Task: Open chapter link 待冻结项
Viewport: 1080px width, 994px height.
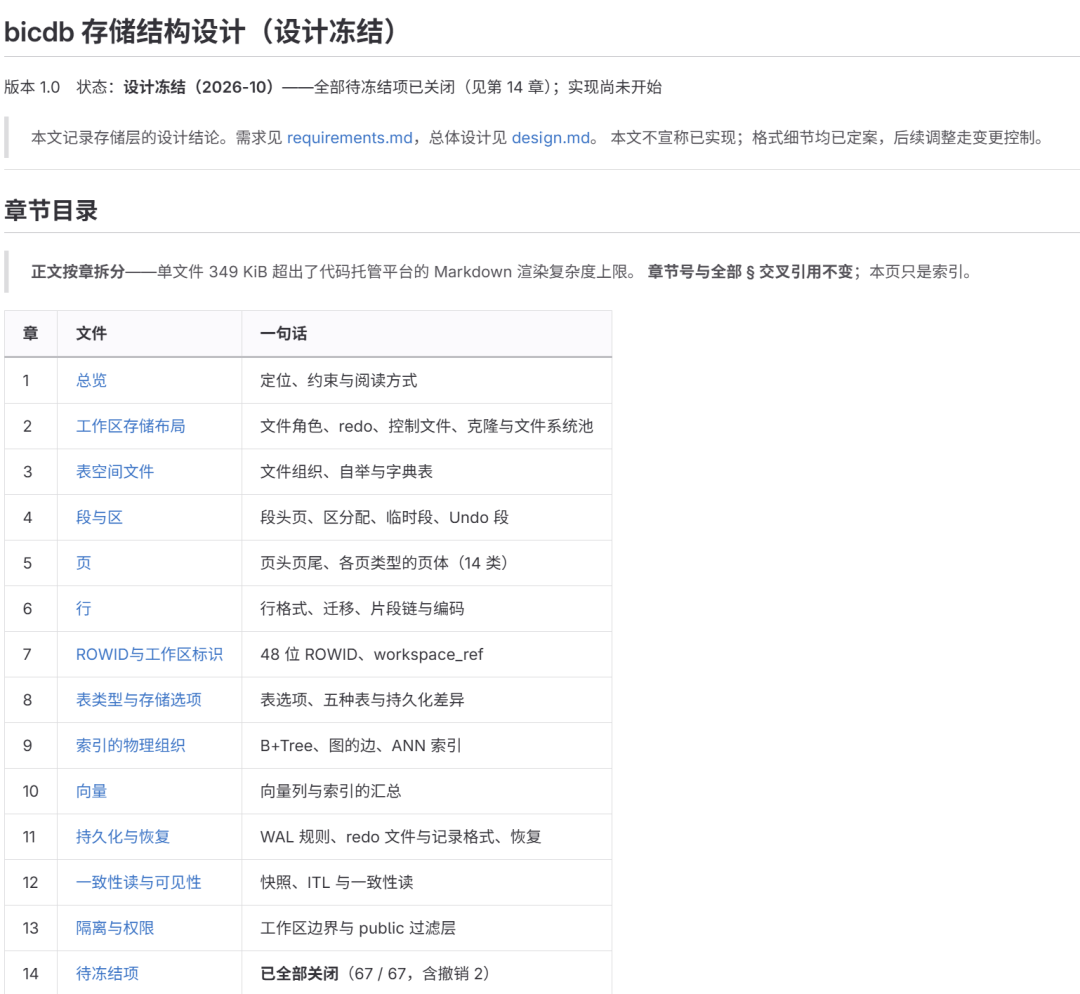Action: coord(107,973)
